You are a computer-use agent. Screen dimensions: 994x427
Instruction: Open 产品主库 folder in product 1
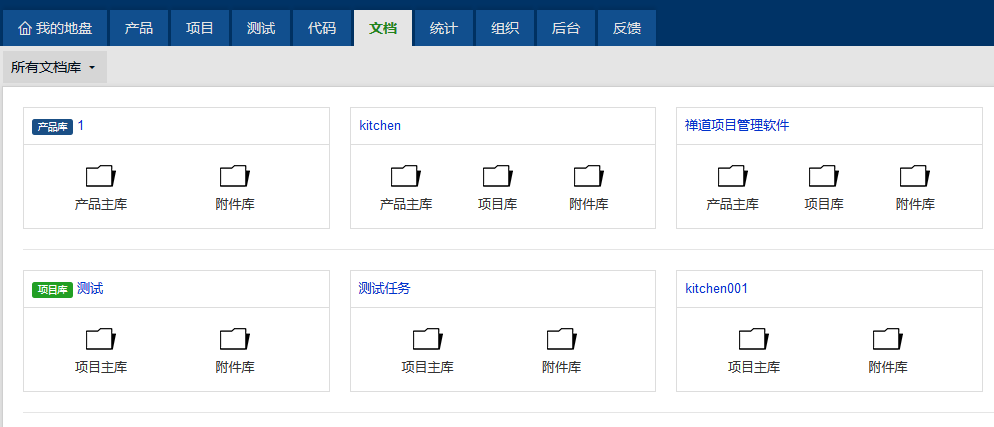tap(101, 187)
